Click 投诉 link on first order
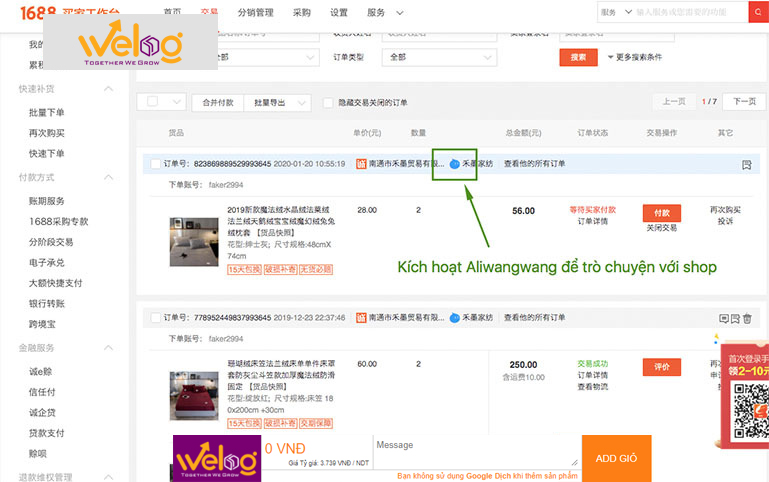The width and height of the screenshot is (769, 482). click(x=725, y=222)
